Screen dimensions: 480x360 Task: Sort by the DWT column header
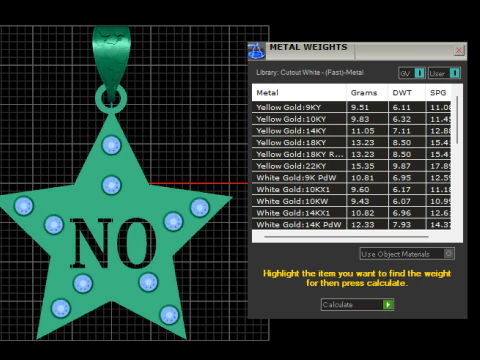click(406, 93)
